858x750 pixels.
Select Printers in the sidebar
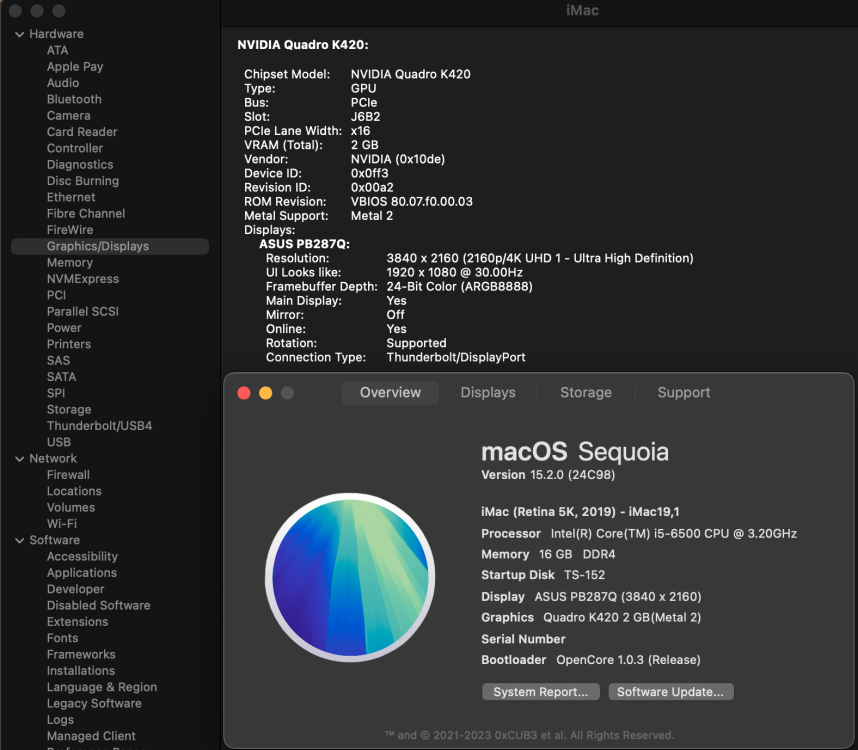pyautogui.click(x=69, y=345)
